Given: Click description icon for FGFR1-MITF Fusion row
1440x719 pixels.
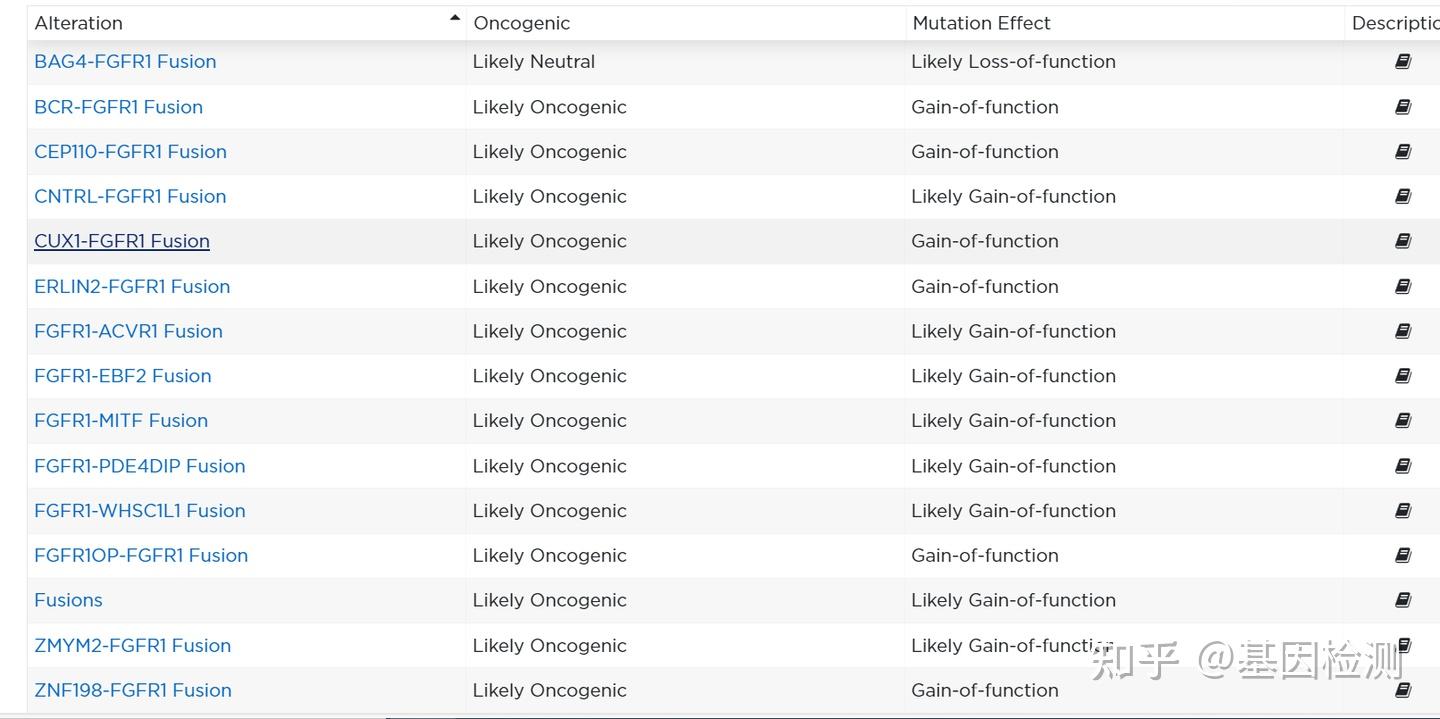Looking at the screenshot, I should [x=1403, y=421].
